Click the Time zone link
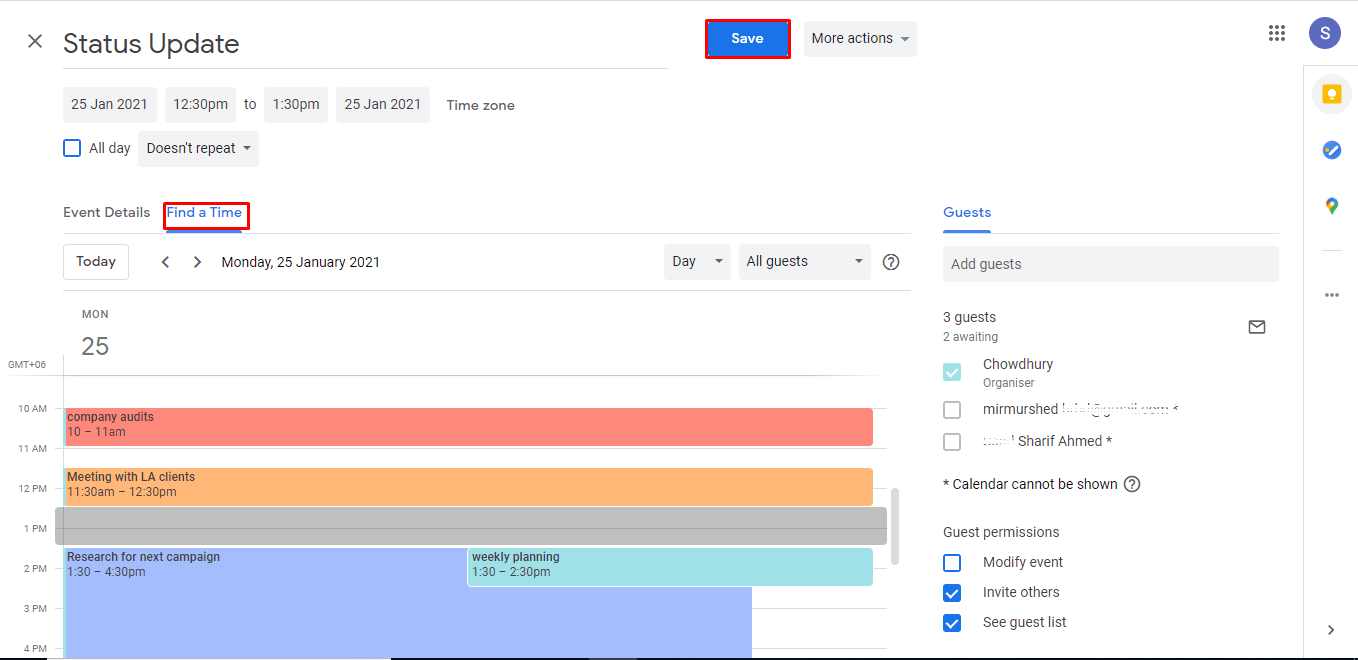The width and height of the screenshot is (1358, 660). (481, 105)
